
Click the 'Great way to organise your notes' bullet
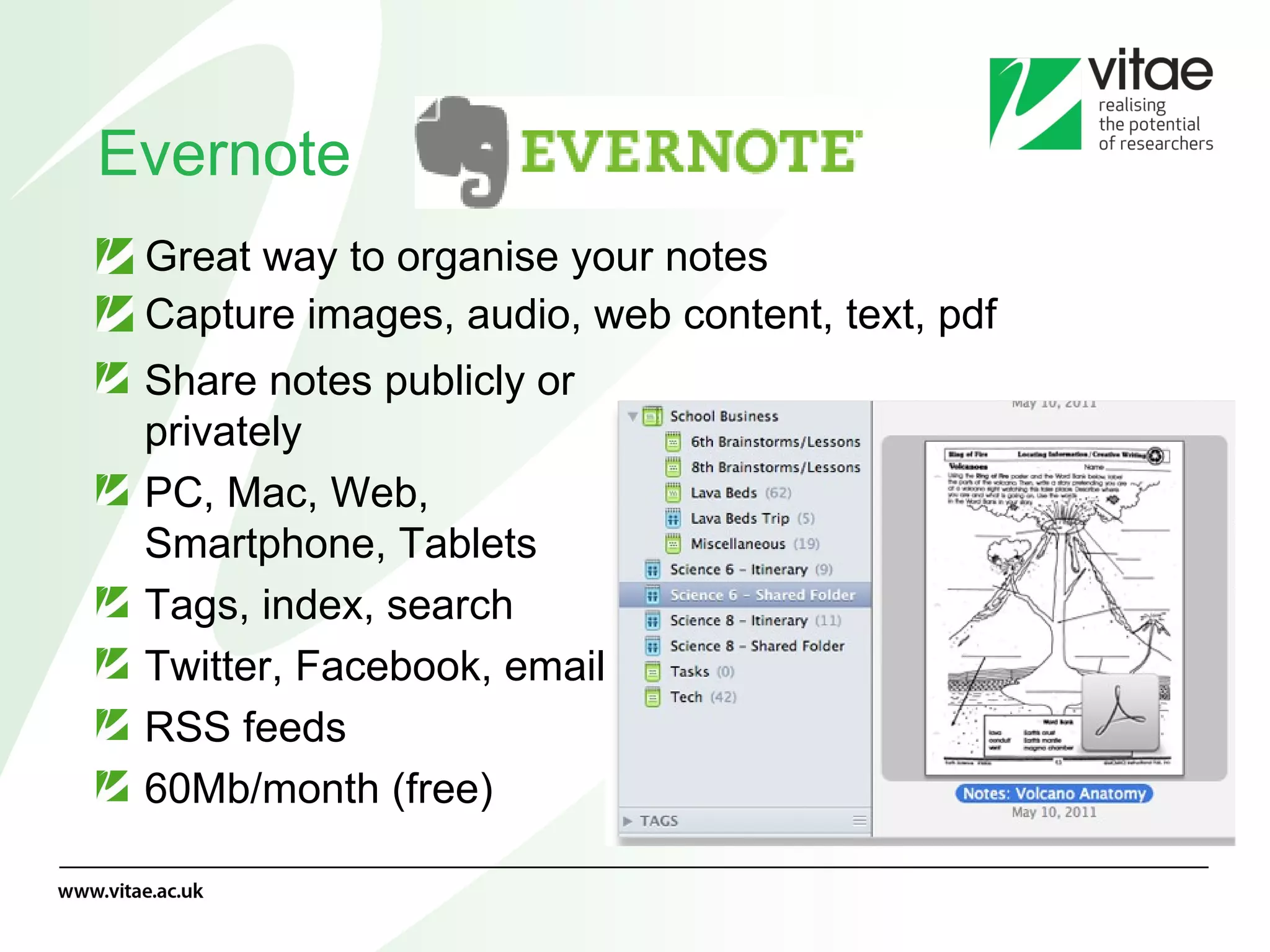click(456, 257)
